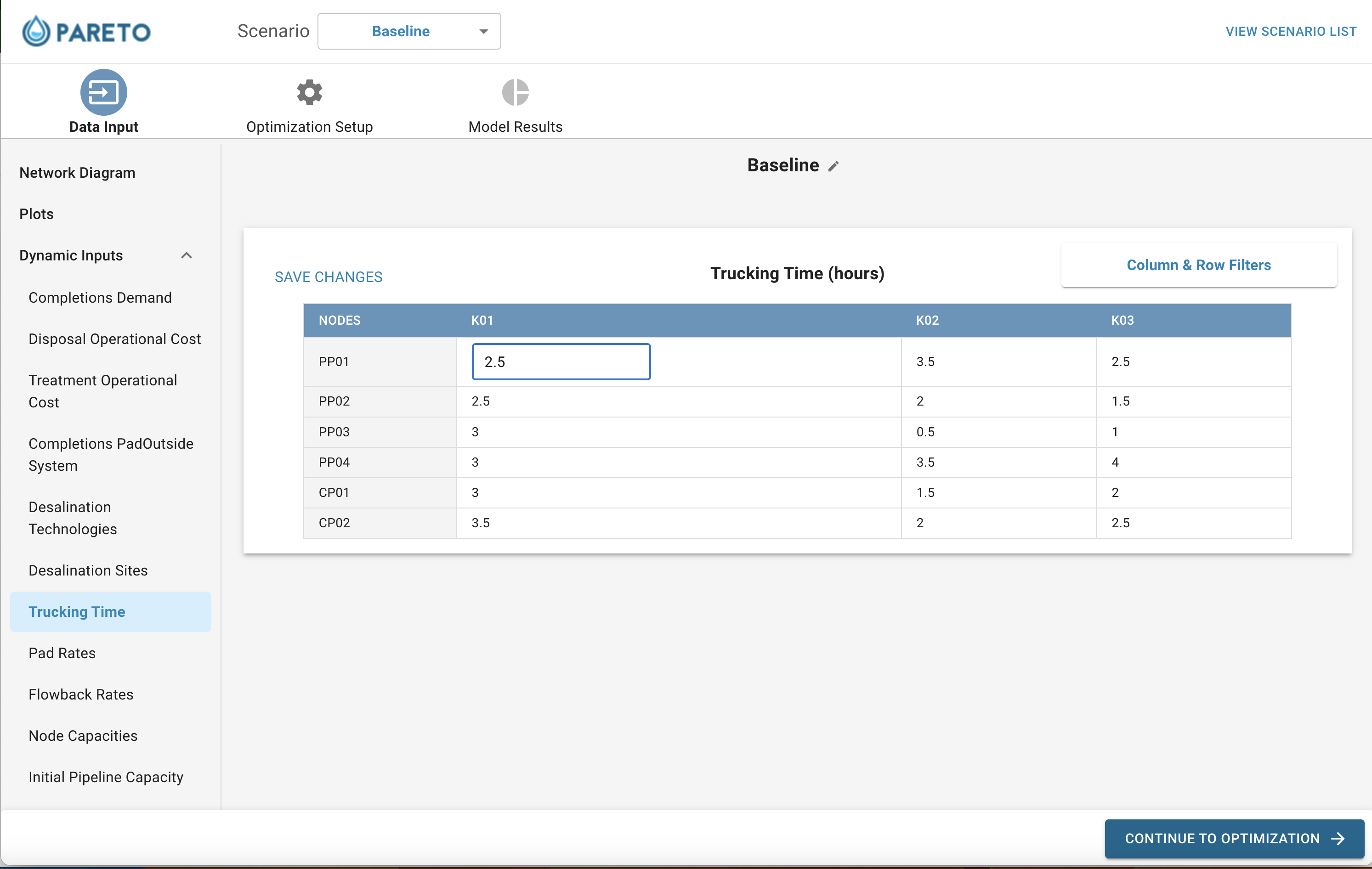Click the CP01 row label
The height and width of the screenshot is (869, 1372).
click(334, 492)
